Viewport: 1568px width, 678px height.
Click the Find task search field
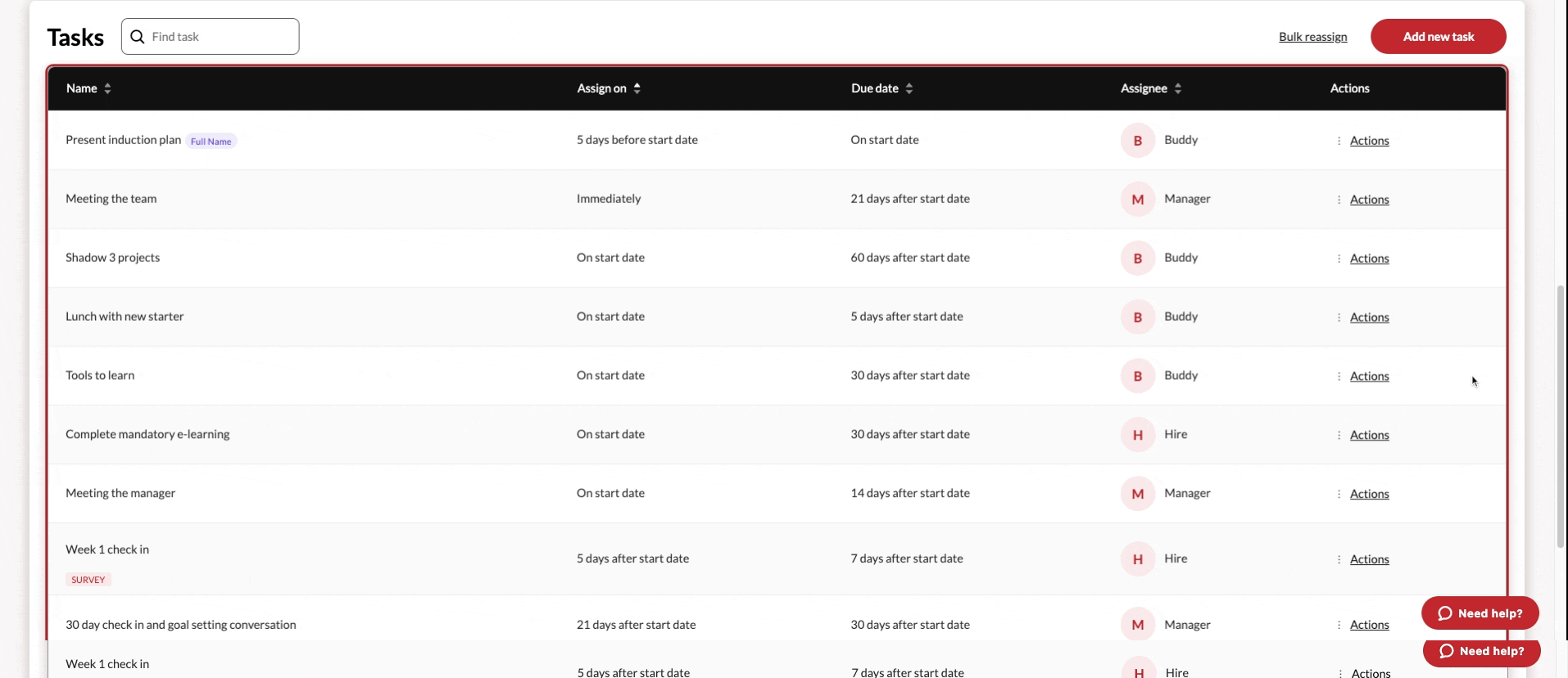pyautogui.click(x=221, y=37)
